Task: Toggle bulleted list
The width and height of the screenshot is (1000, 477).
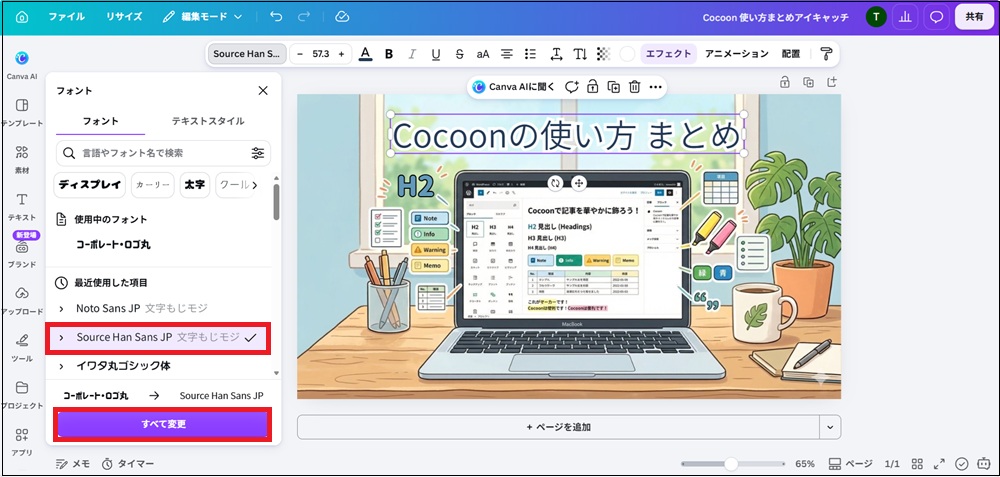Action: point(530,54)
